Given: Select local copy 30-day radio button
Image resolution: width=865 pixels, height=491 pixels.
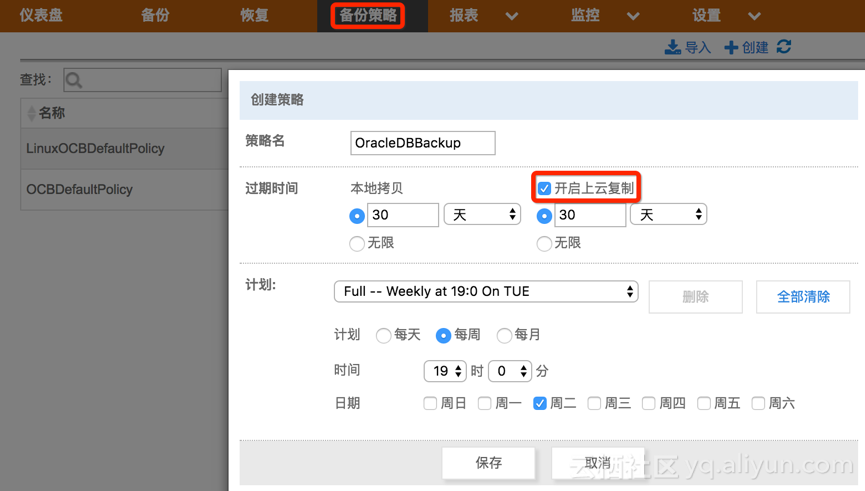Looking at the screenshot, I should (357, 216).
